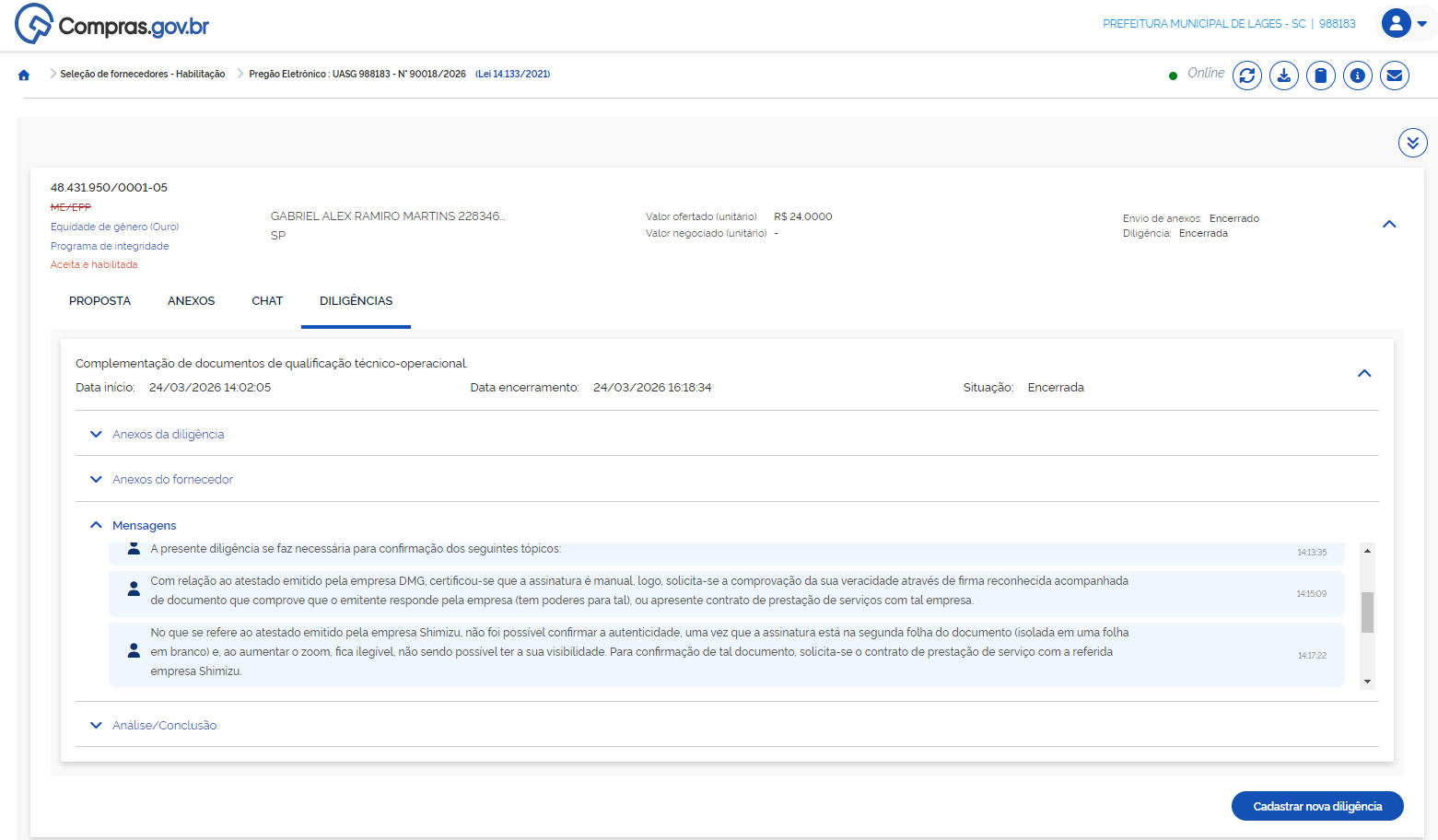1438x840 pixels.
Task: Click the user avatar on Shimizu message
Action: (x=134, y=650)
